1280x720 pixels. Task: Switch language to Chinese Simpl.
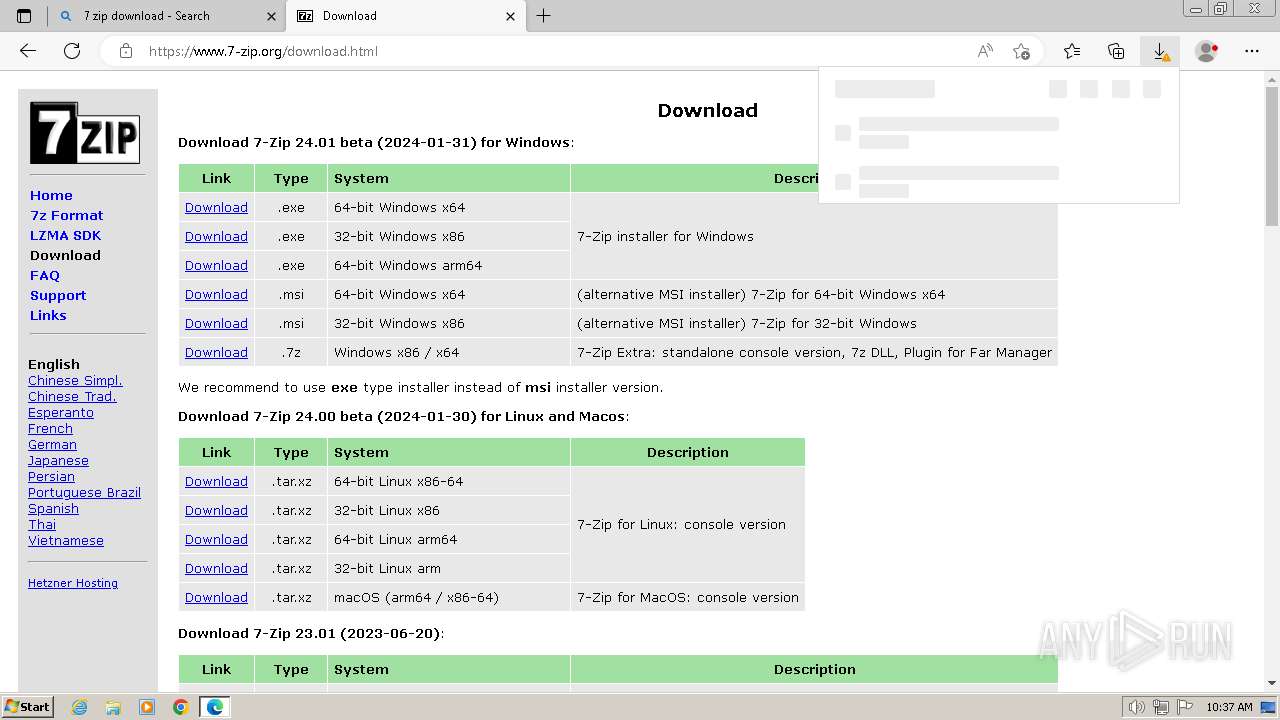75,380
